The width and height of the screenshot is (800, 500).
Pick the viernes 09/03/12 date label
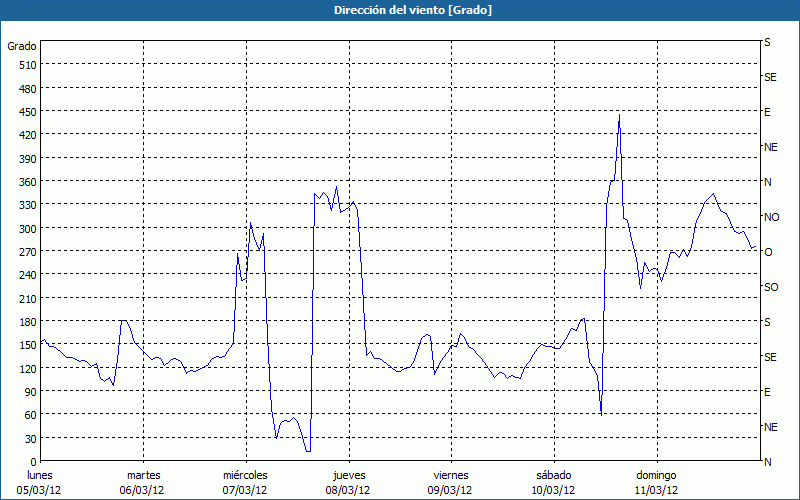[450, 482]
